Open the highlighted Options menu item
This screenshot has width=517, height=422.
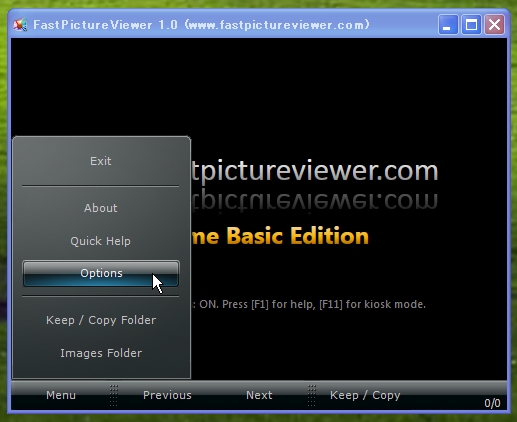[x=101, y=273]
